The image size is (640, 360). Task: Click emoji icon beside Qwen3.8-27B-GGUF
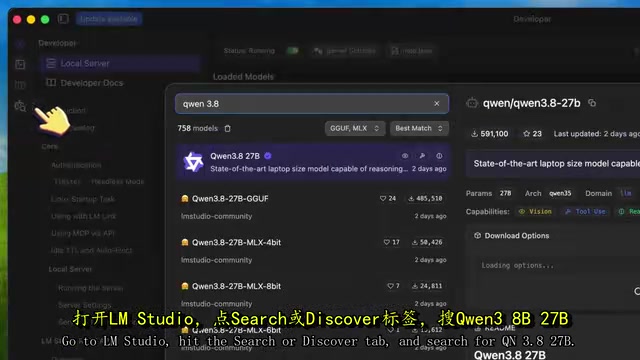(x=185, y=199)
